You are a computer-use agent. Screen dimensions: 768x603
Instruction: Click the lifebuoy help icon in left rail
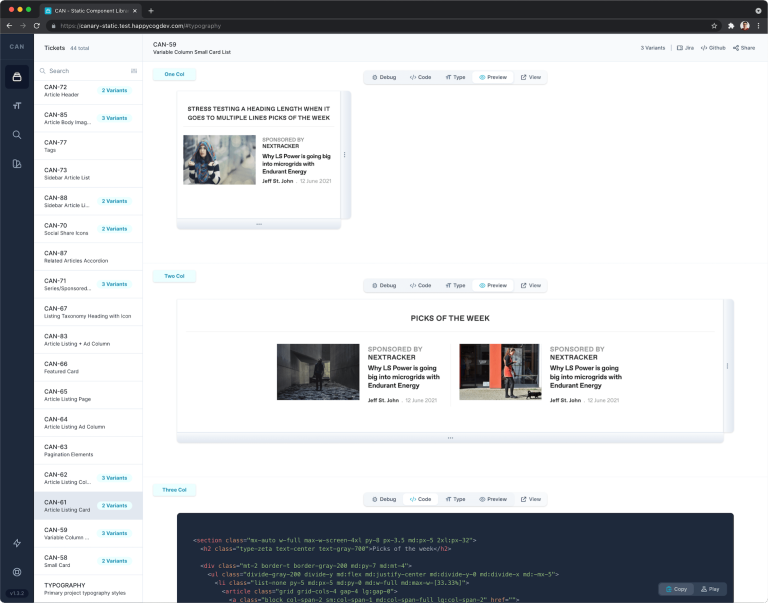(17, 572)
